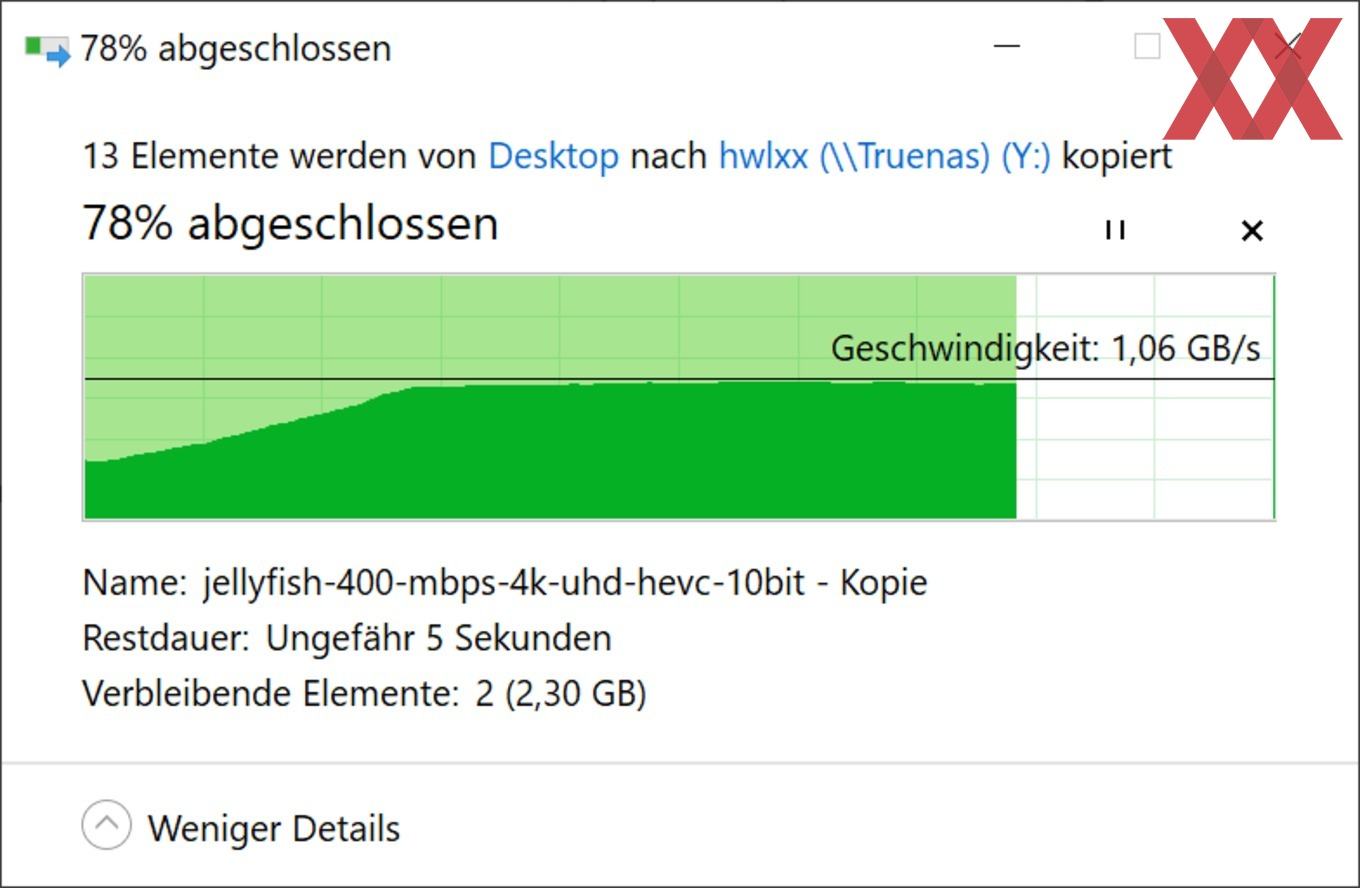1360x888 pixels.
Task: Click the file copy icon in title bar
Action: pyautogui.click(x=47, y=49)
